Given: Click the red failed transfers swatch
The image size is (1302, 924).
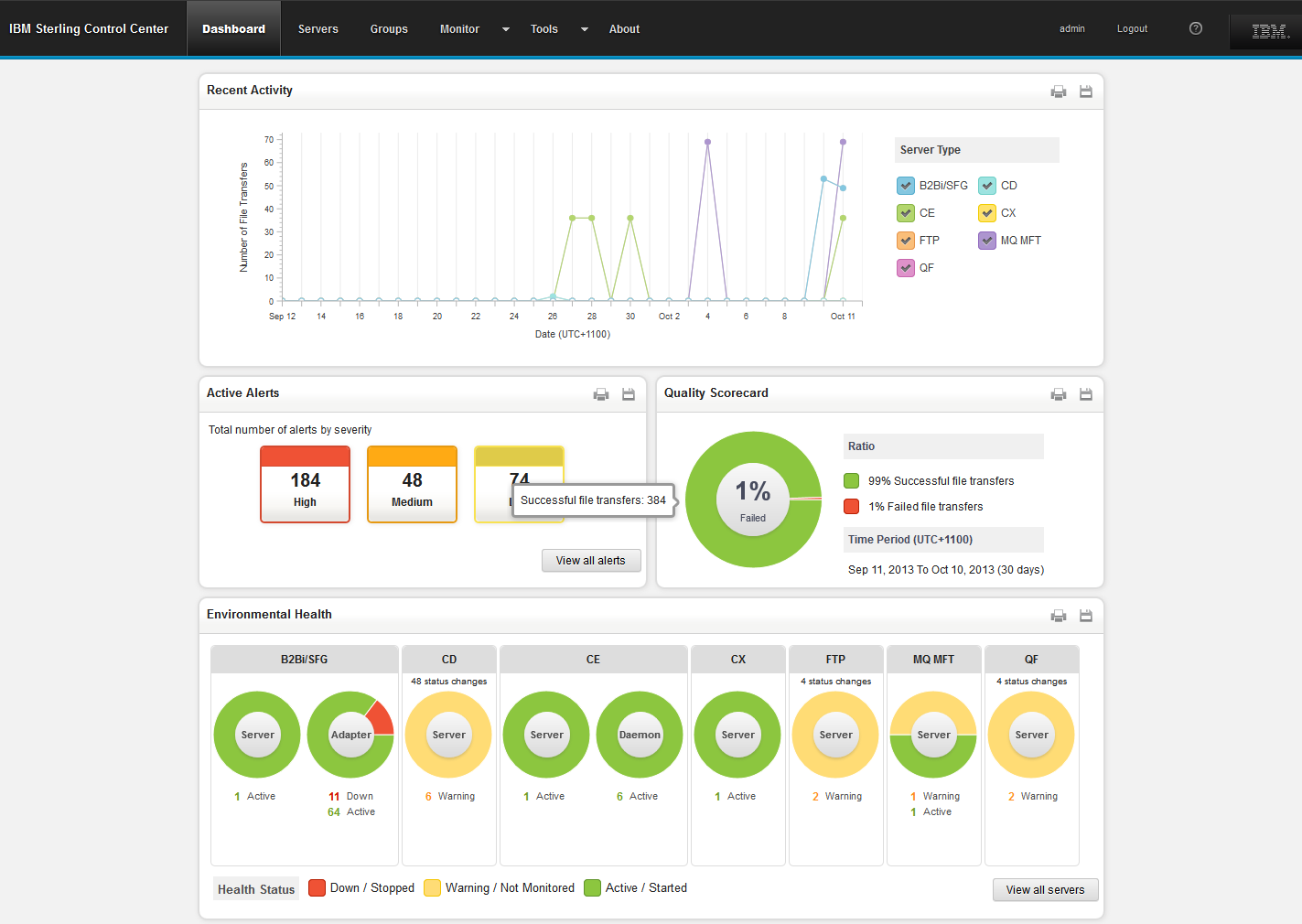Looking at the screenshot, I should [852, 507].
